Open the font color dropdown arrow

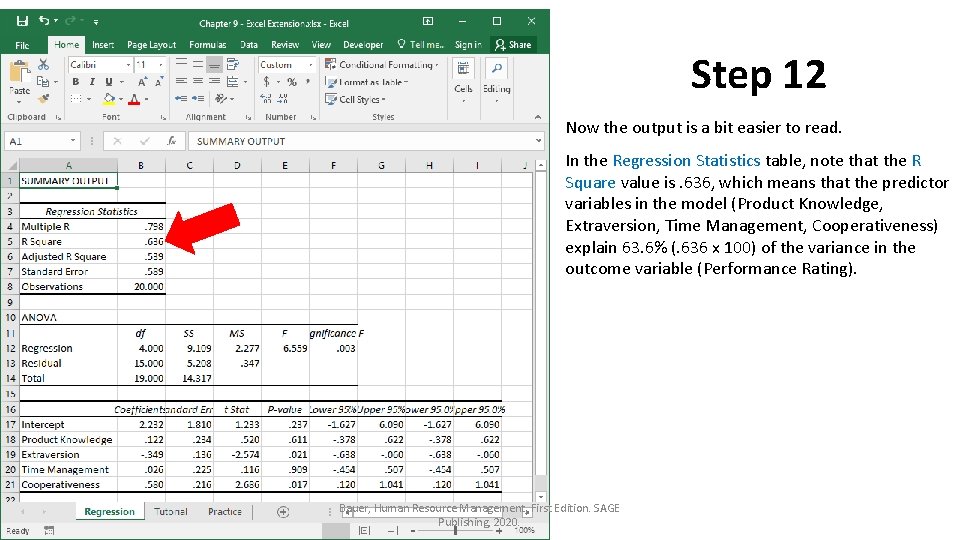click(147, 99)
